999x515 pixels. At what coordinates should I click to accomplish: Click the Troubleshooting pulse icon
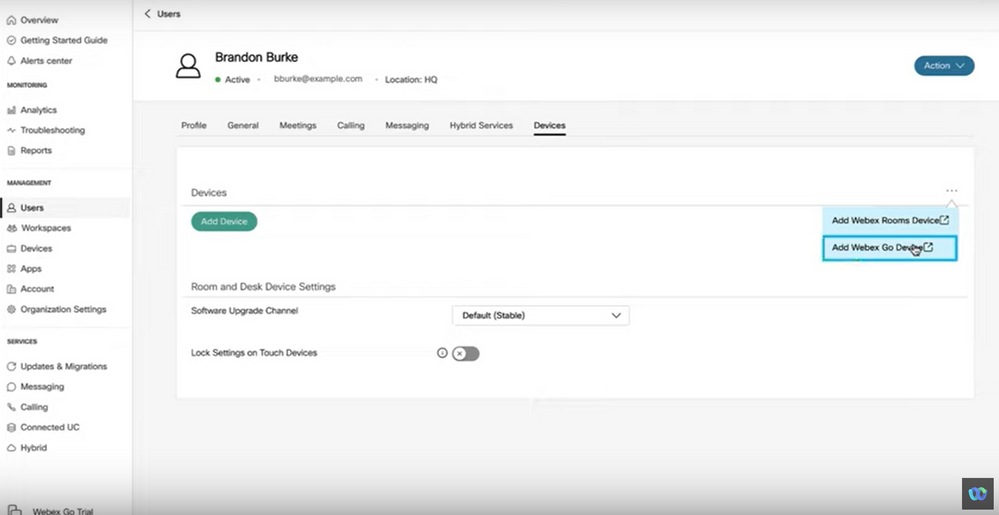tap(11, 130)
